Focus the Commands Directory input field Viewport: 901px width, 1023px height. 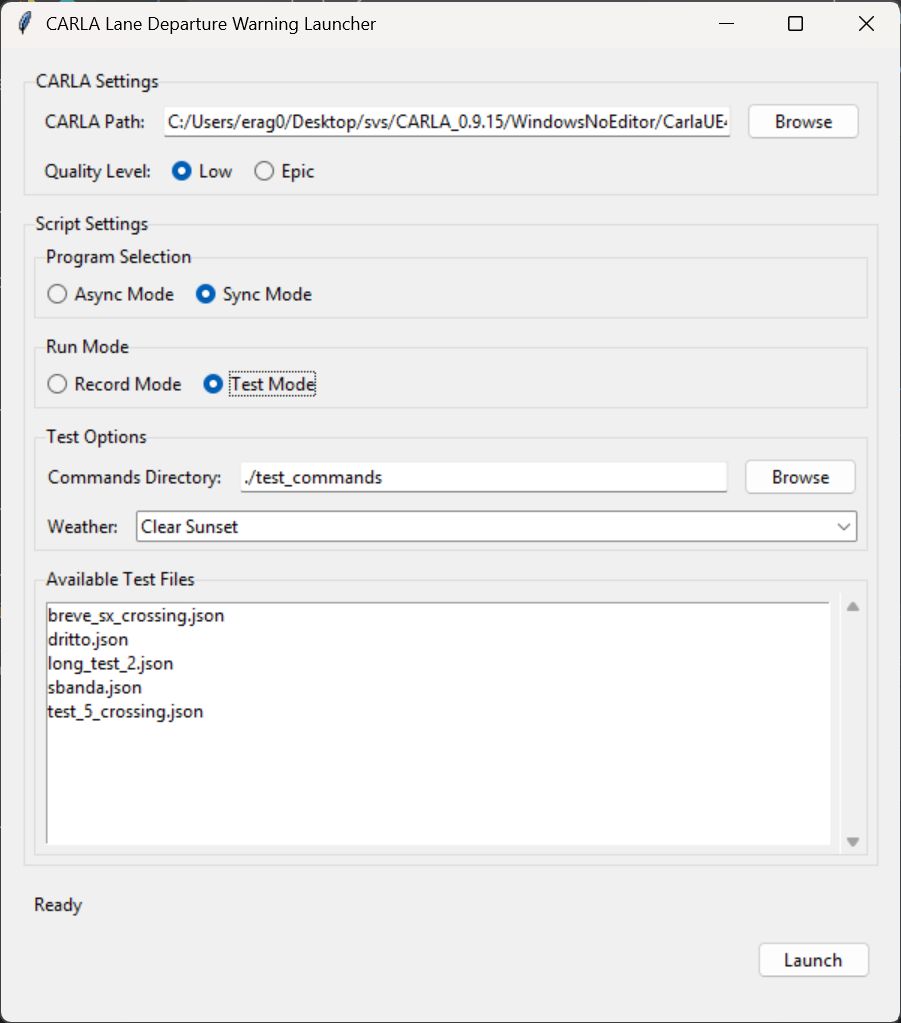pyautogui.click(x=483, y=477)
